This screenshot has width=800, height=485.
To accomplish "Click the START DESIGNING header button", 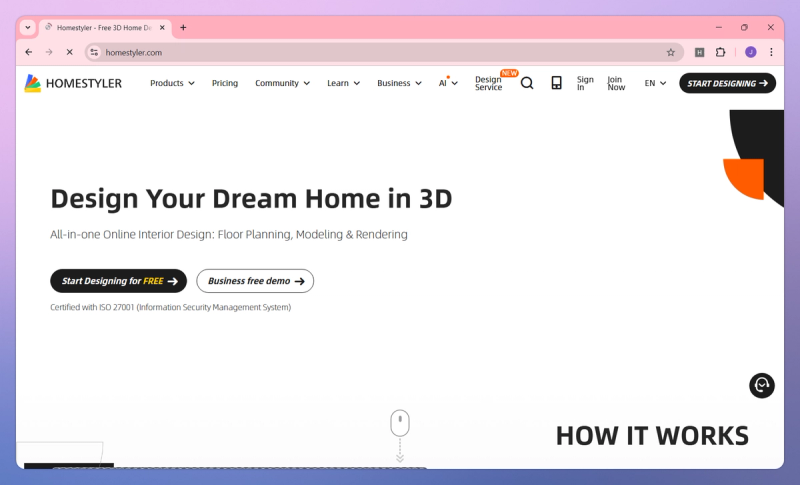I will click(x=727, y=83).
